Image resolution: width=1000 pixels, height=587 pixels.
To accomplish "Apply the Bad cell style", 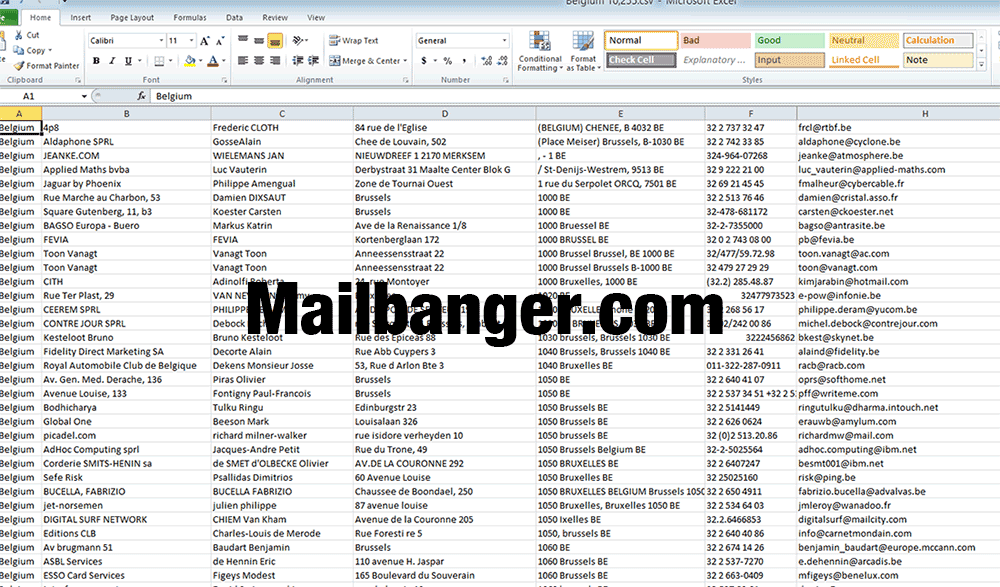I will (x=716, y=40).
